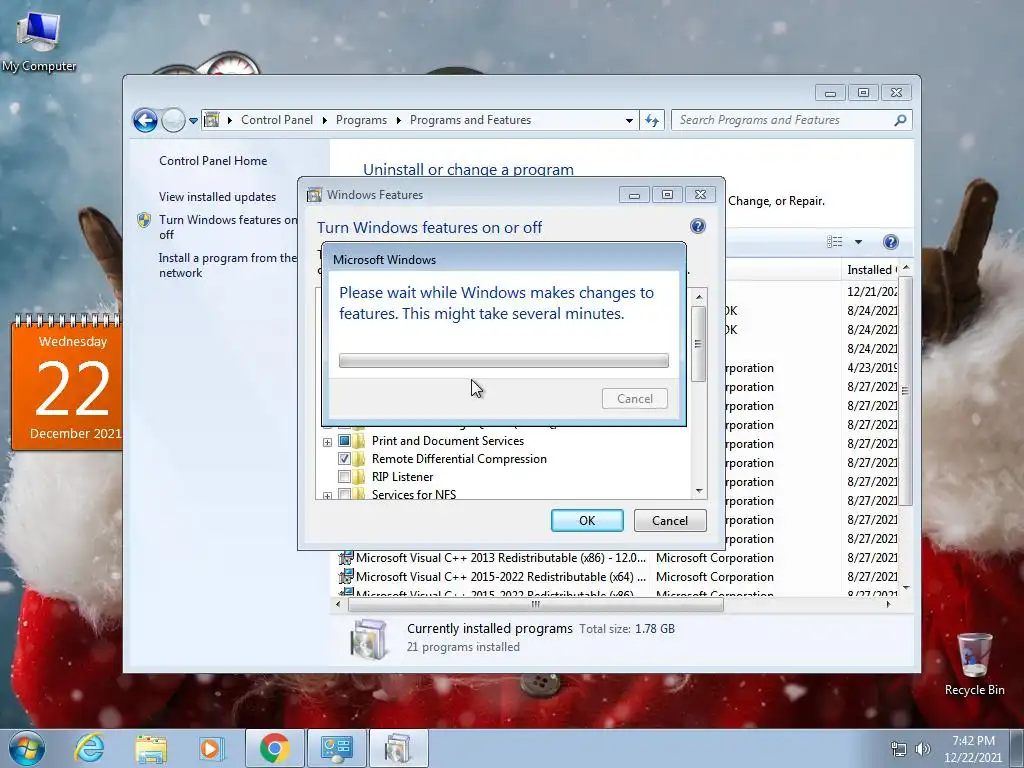Viewport: 1024px width, 768px height.
Task: Expand the arrow before Control Panel breadcrumb
Action: (230, 121)
